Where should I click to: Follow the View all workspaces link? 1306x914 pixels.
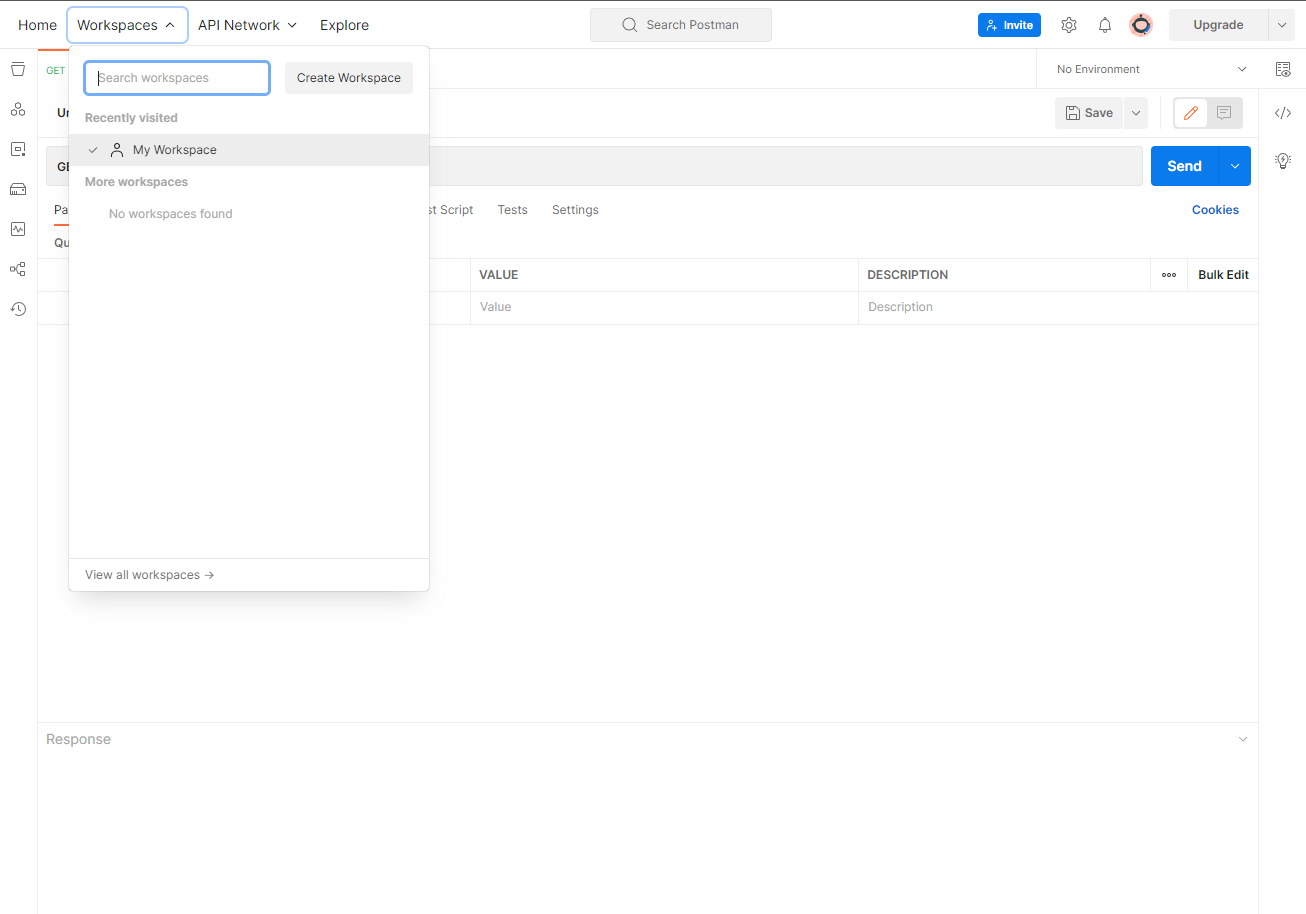click(150, 575)
